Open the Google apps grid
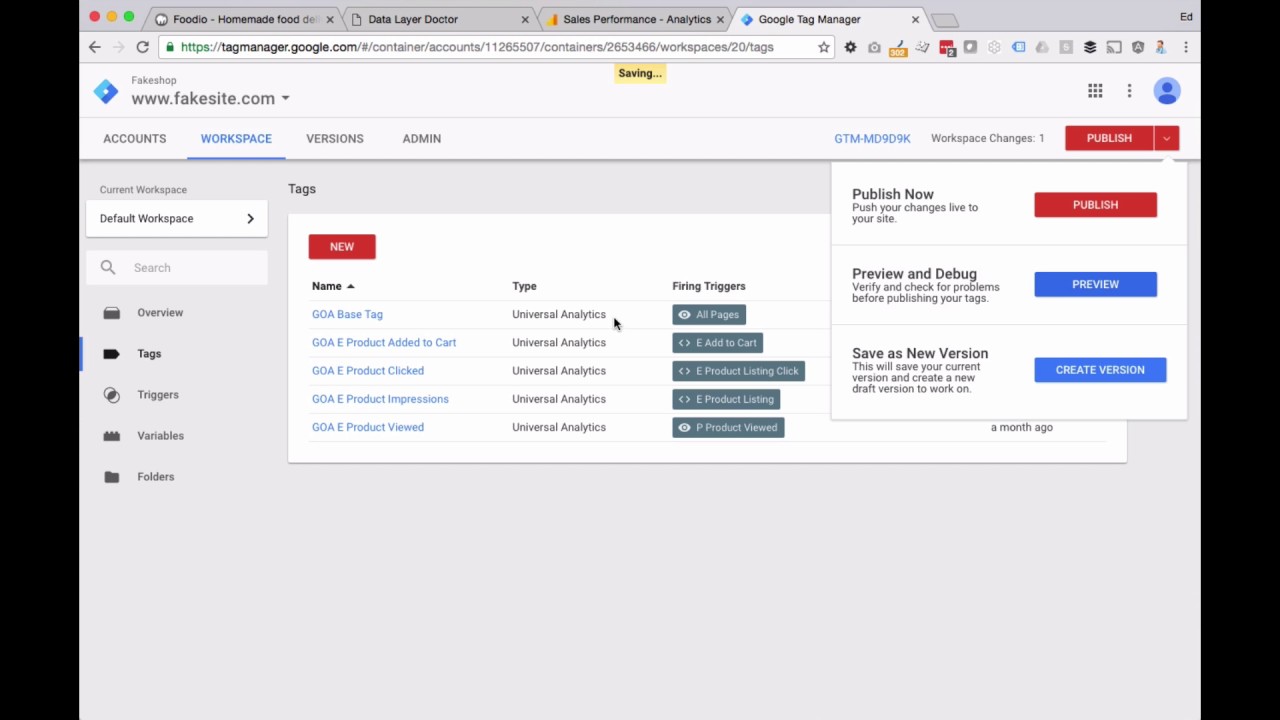This screenshot has width=1280, height=720. click(x=1095, y=91)
